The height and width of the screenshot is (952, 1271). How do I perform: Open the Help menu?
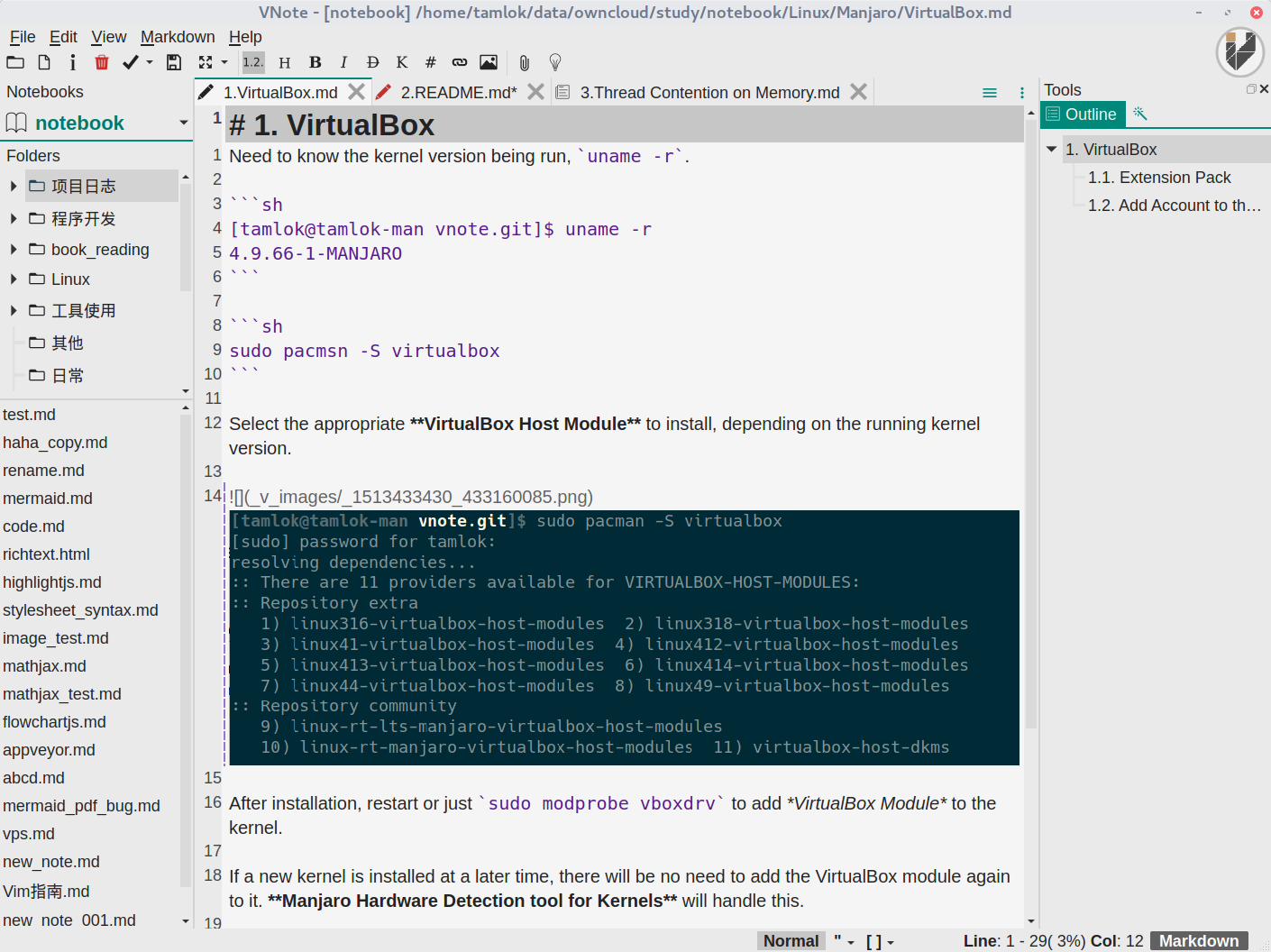245,37
